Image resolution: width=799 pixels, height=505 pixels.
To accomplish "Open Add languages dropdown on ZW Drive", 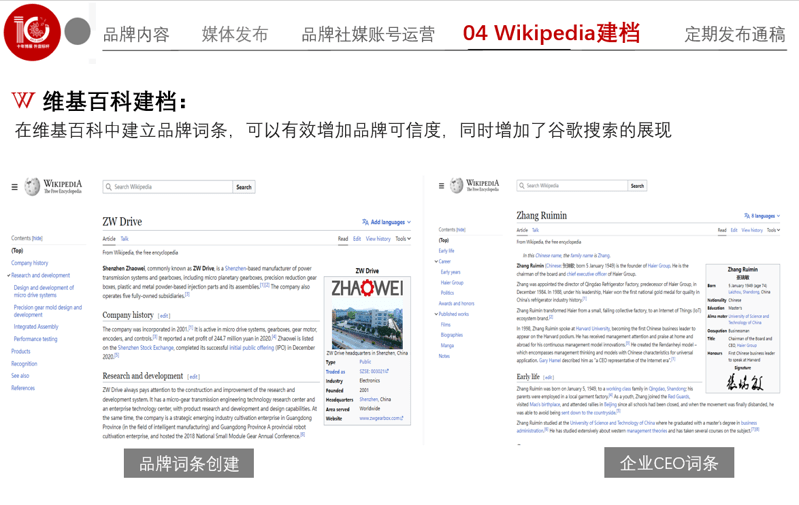I will [386, 222].
